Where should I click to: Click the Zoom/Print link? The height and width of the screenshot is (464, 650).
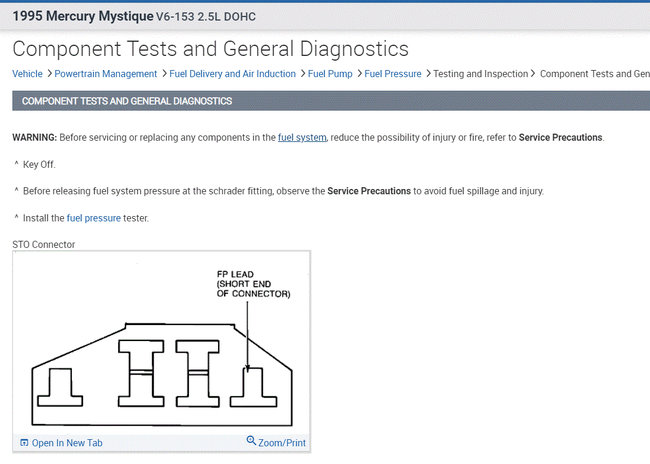pos(282,443)
